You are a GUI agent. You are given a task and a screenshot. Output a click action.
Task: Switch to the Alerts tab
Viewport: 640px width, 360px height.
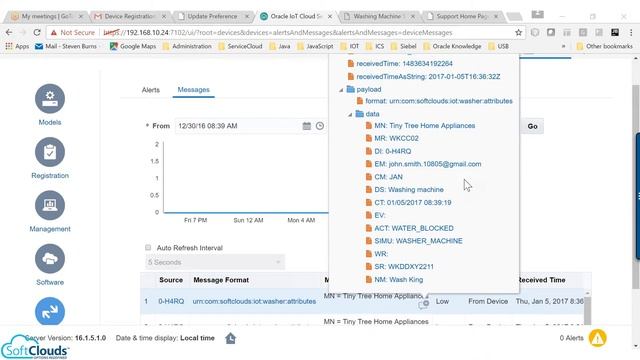coord(151,90)
